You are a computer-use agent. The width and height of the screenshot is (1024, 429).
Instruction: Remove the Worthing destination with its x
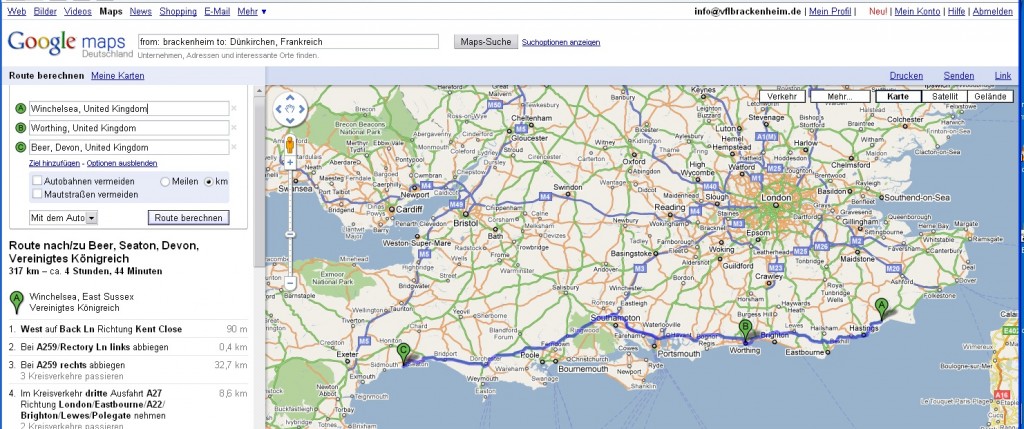tap(234, 128)
